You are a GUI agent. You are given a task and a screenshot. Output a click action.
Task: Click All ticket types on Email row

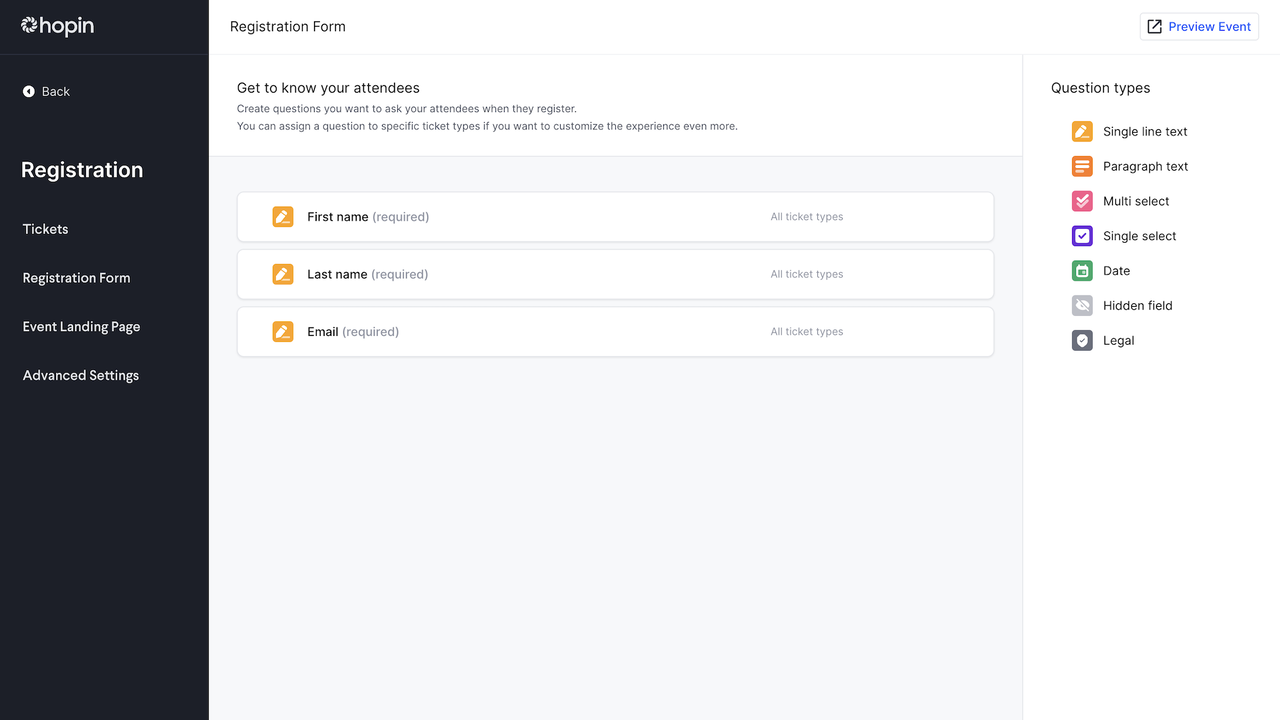(x=806, y=332)
